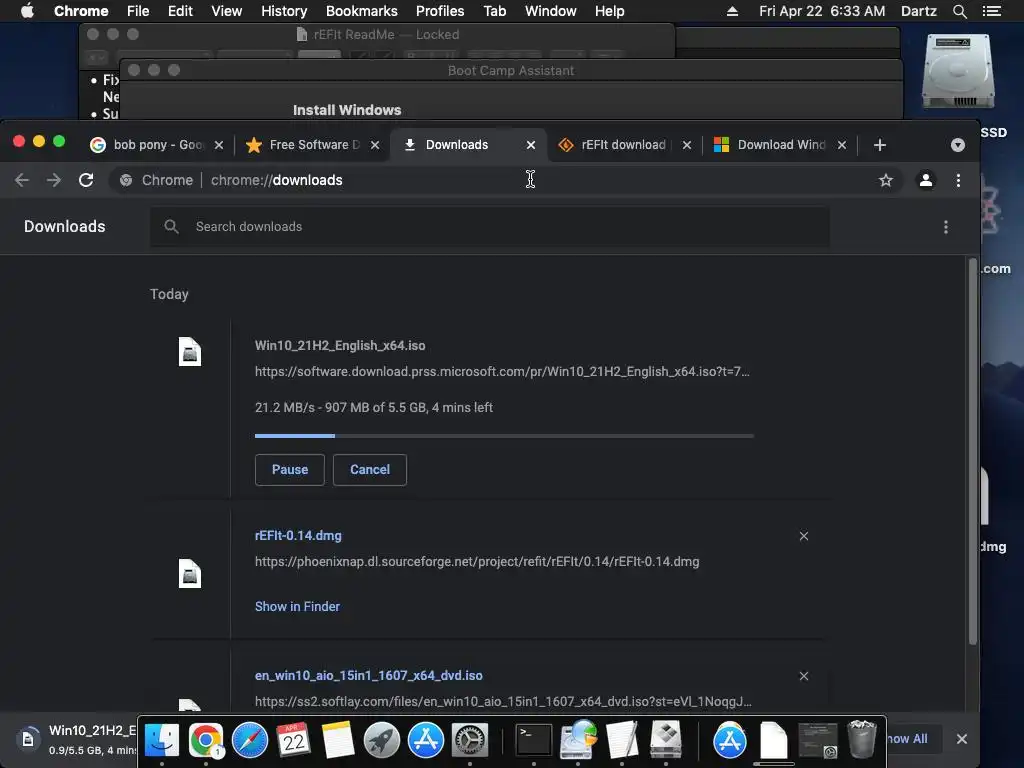Open Spotlight search in menu bar
The width and height of the screenshot is (1024, 768).
point(959,11)
